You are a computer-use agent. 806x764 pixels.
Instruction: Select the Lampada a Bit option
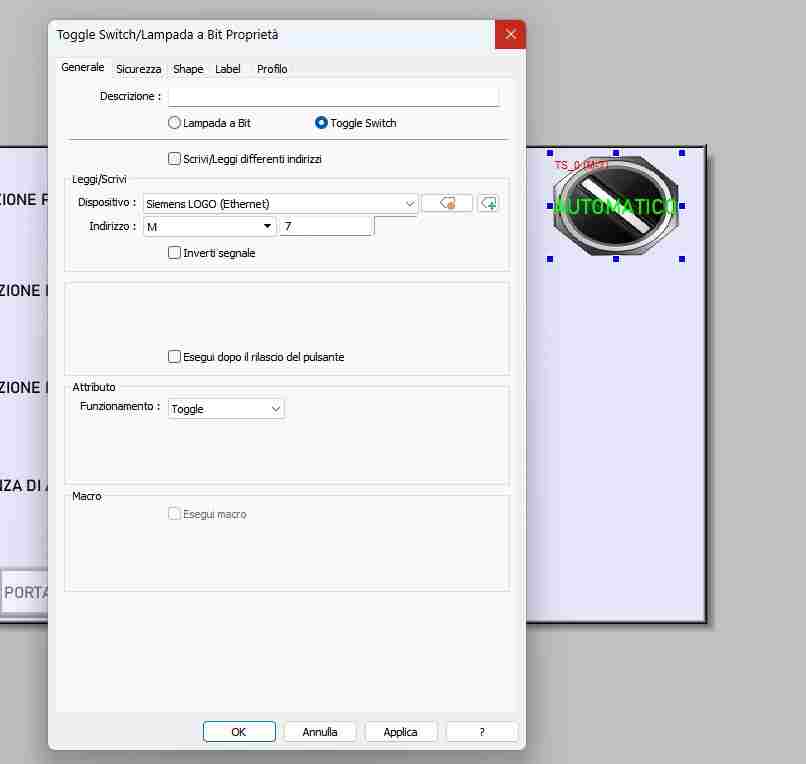tap(175, 123)
